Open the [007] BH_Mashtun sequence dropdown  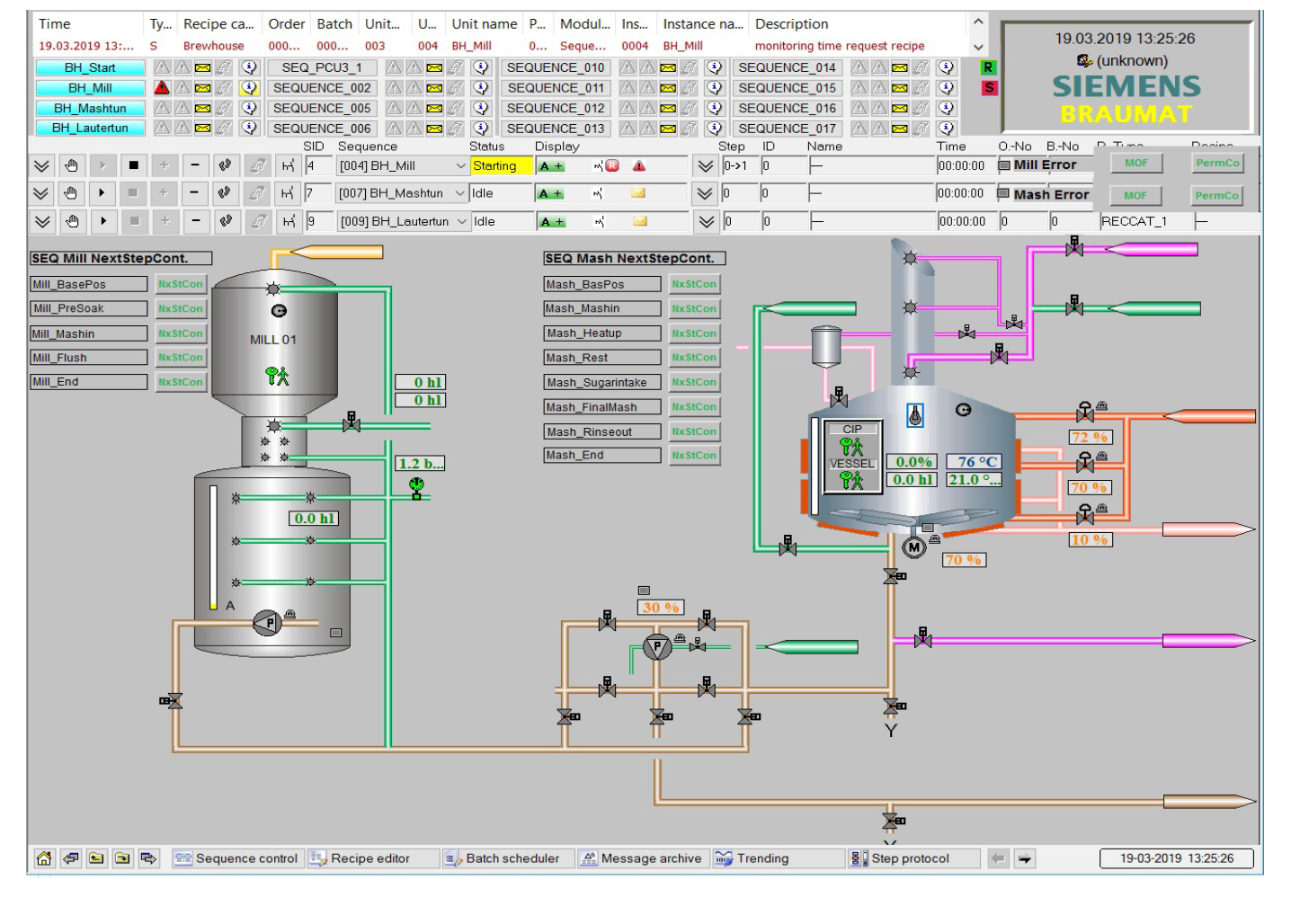point(460,193)
